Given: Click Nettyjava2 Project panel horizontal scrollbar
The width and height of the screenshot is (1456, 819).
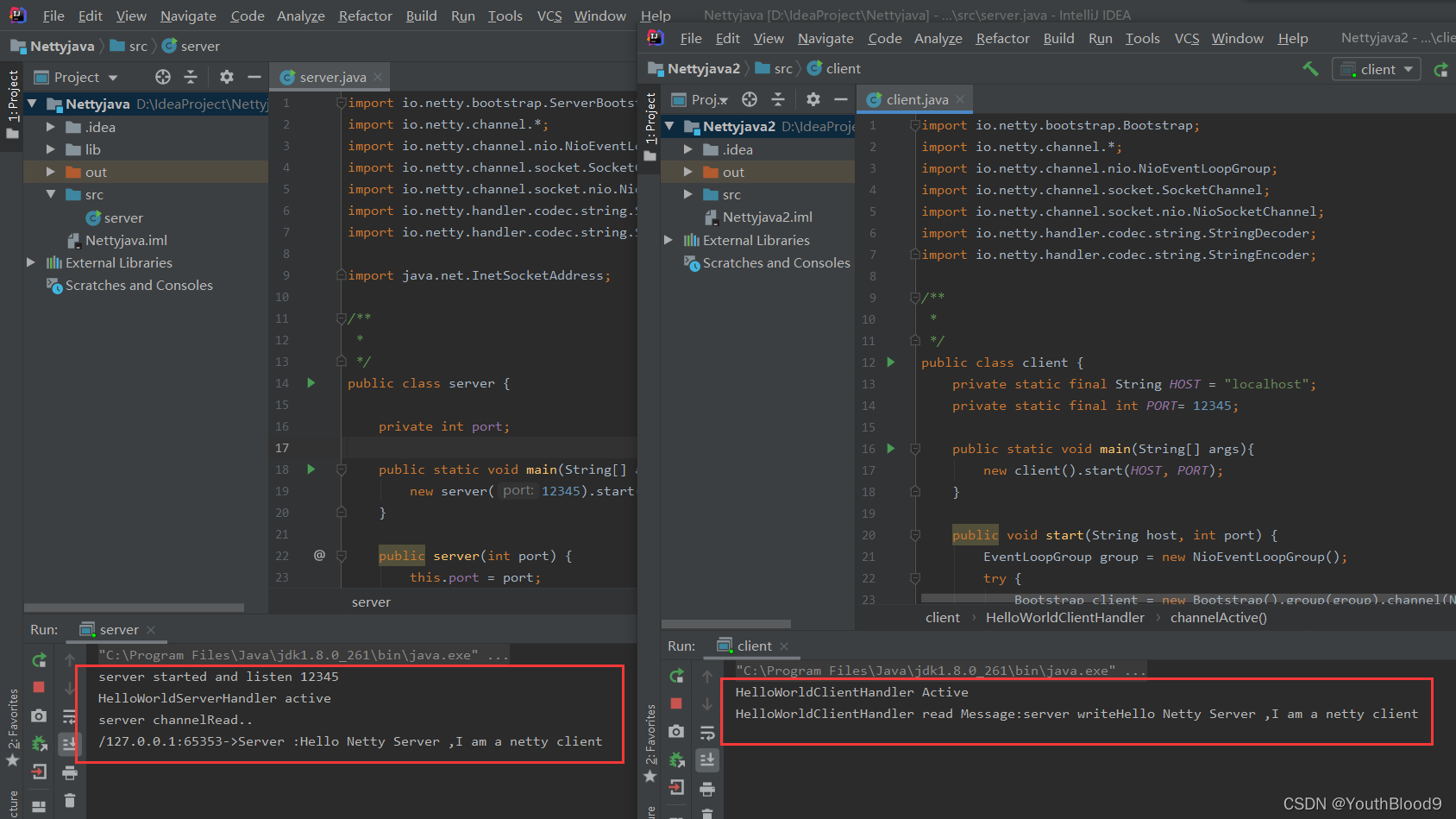Looking at the screenshot, I should click(726, 624).
